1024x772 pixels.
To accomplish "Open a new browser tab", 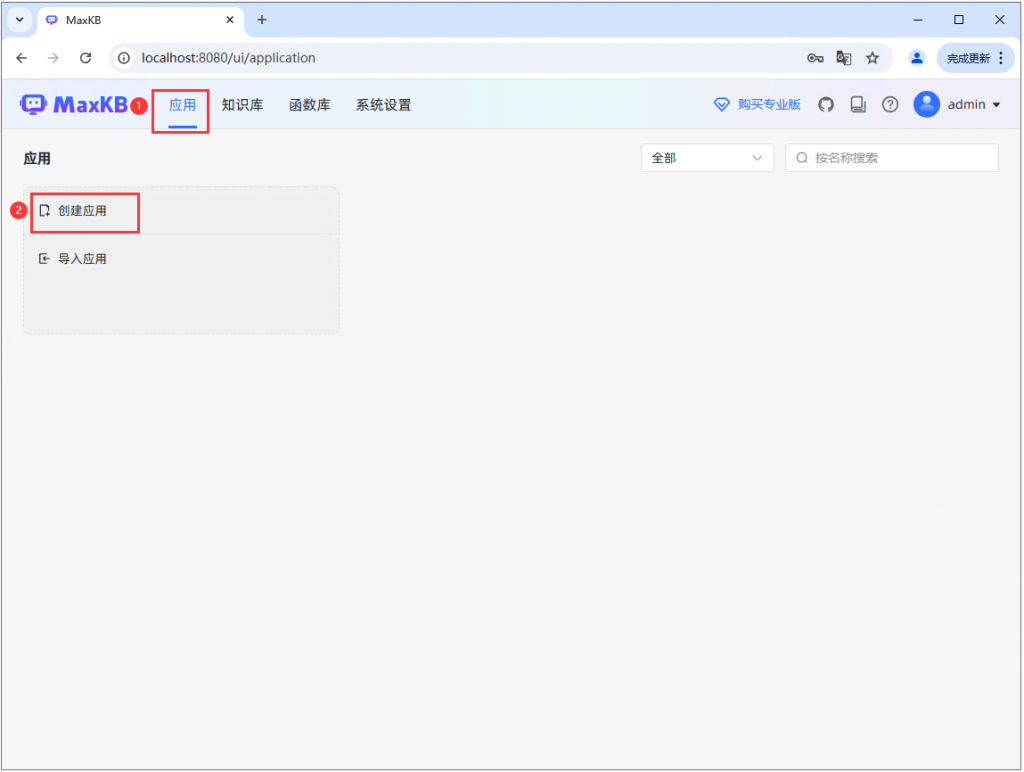I will [x=262, y=20].
